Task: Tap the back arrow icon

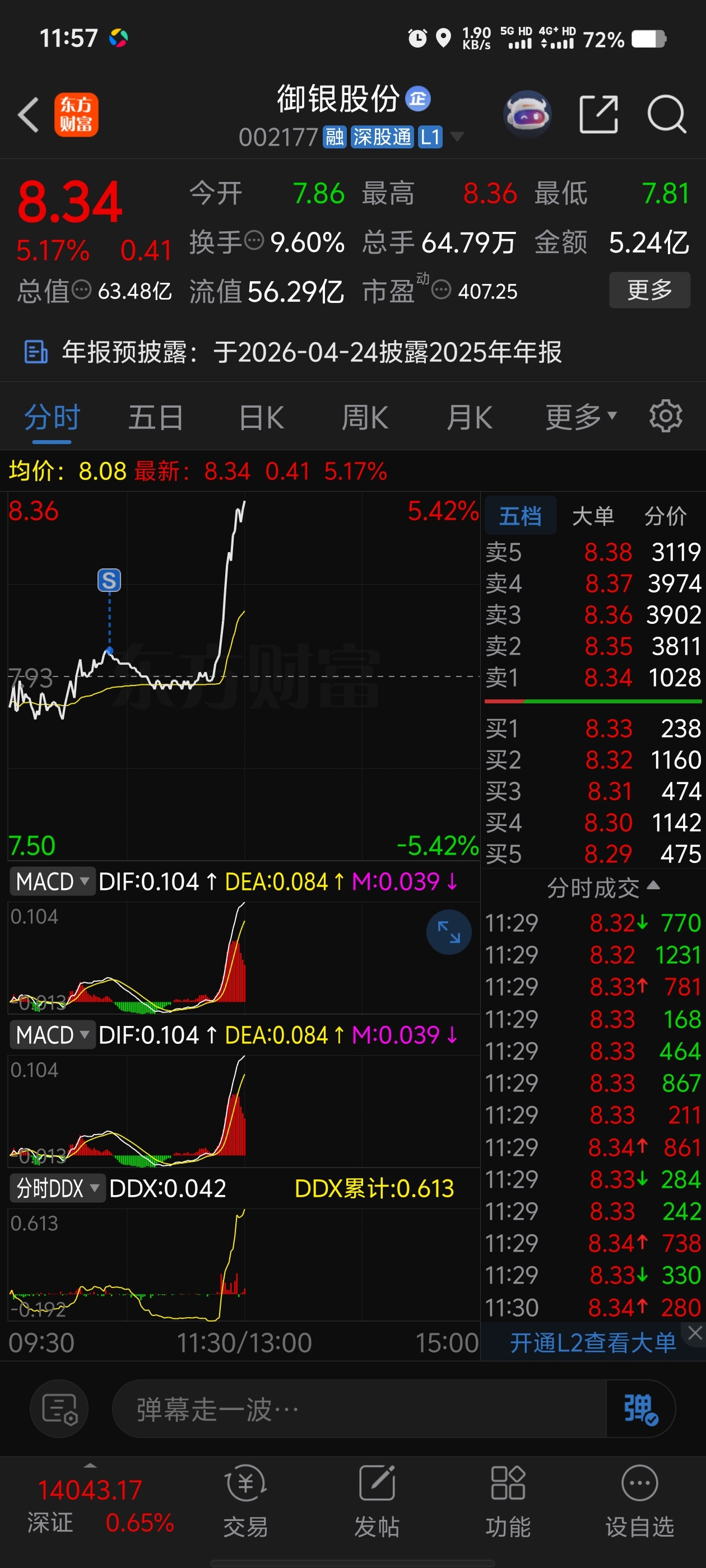Action: coord(29,114)
